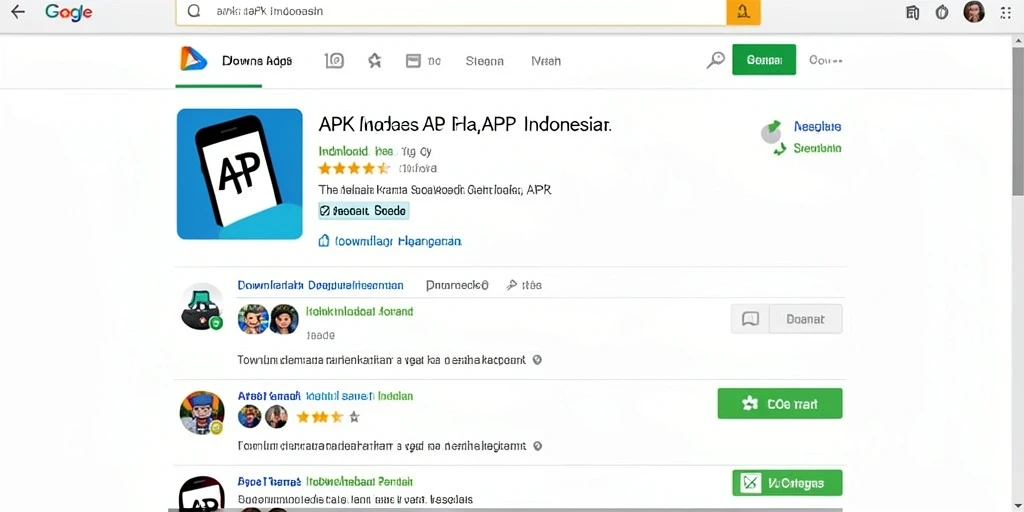The width and height of the screenshot is (1024, 512).
Task: Click the magnifier icon inside search bar
Action: tap(193, 12)
